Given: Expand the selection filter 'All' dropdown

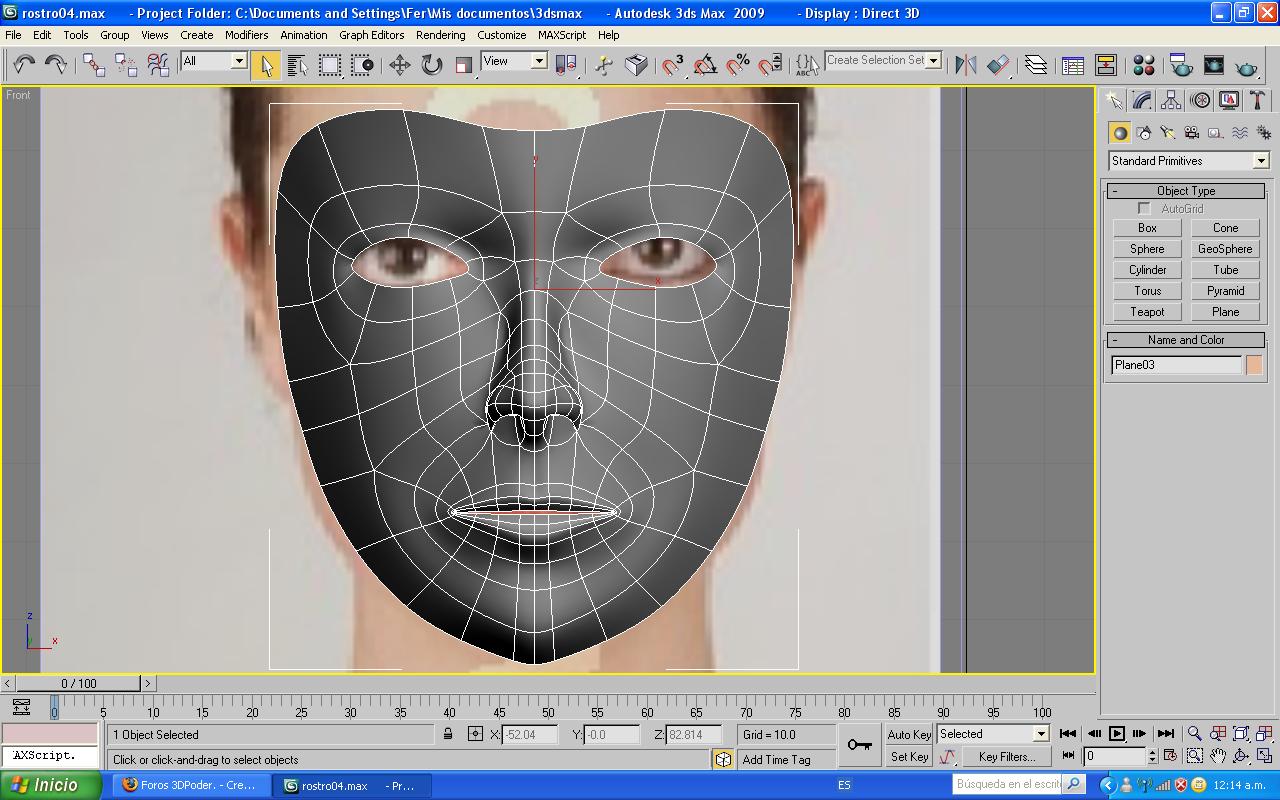Looking at the screenshot, I should pyautogui.click(x=238, y=61).
